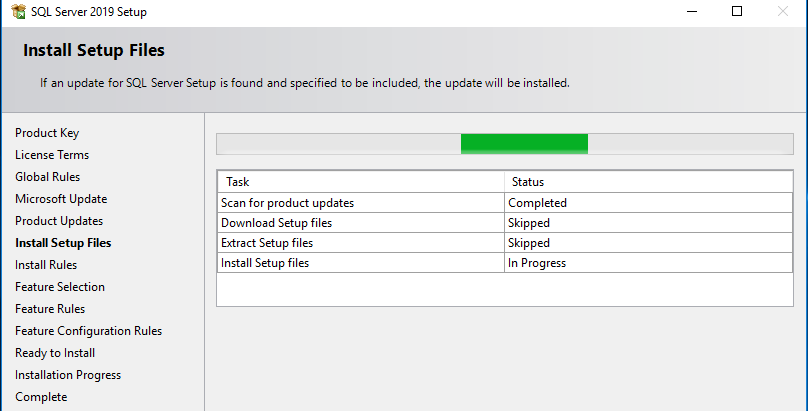This screenshot has height=411, width=808.
Task: Click the Installation Progress step
Action: (68, 375)
